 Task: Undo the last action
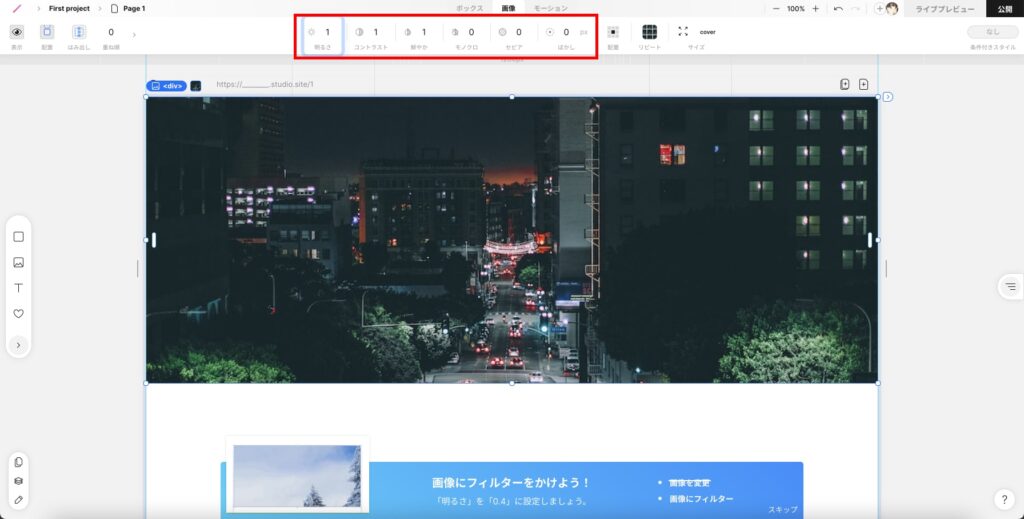point(838,8)
